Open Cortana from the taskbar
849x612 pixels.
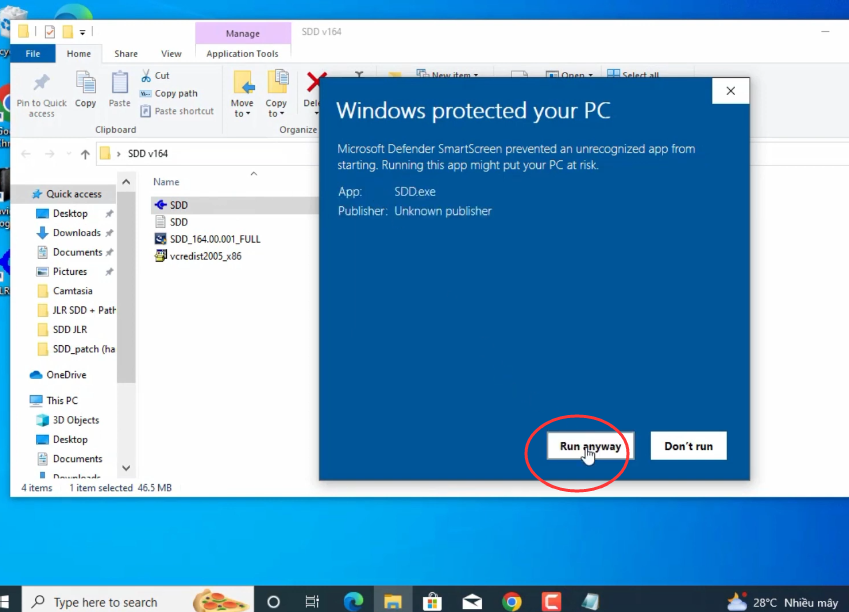pyautogui.click(x=273, y=602)
